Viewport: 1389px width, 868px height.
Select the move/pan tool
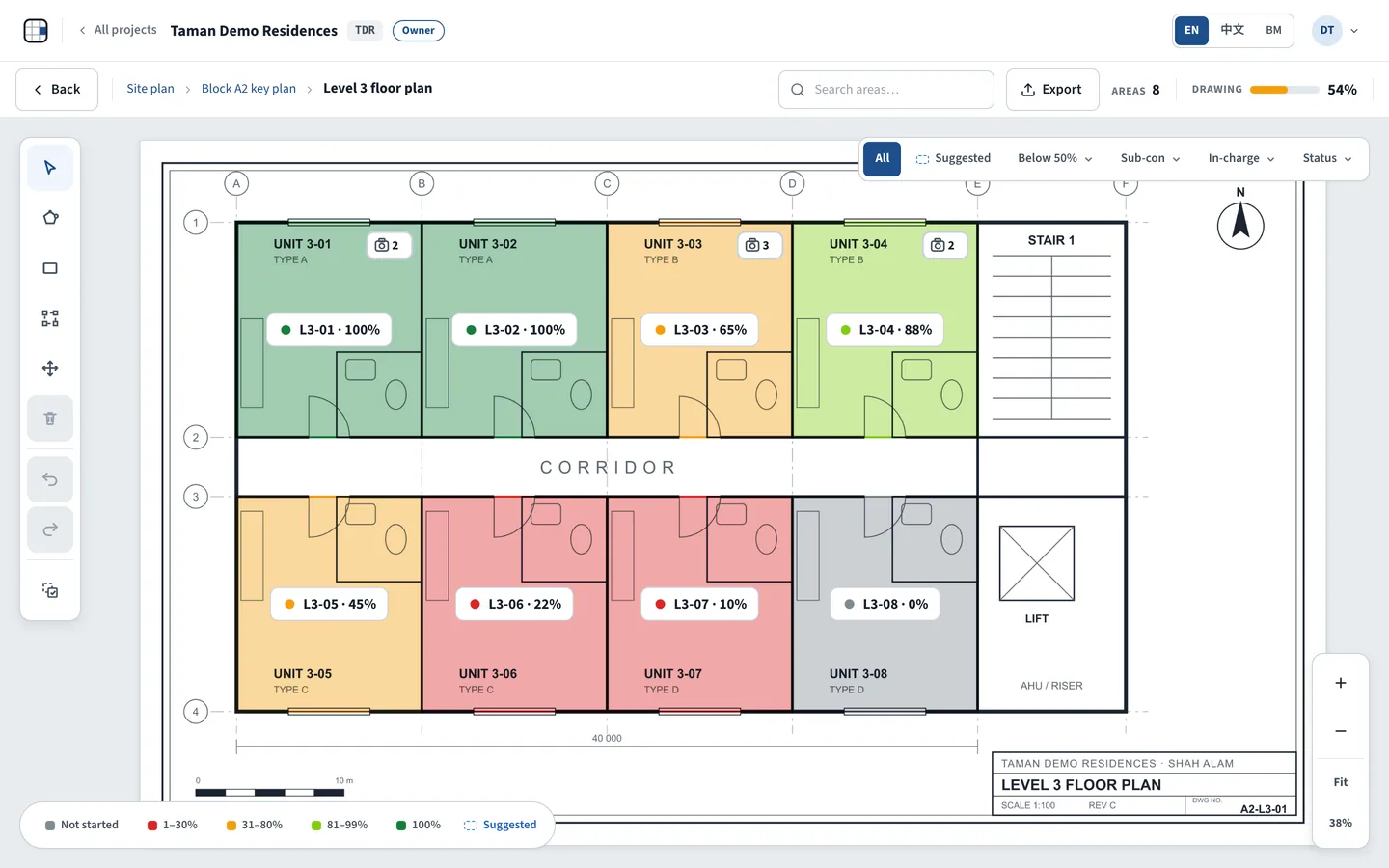[50, 368]
